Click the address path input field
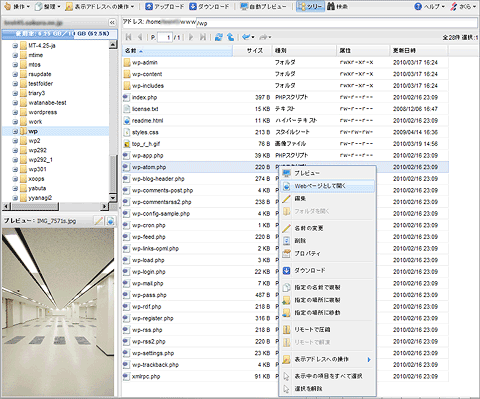Screen dimensions: 480x399 point(337,23)
